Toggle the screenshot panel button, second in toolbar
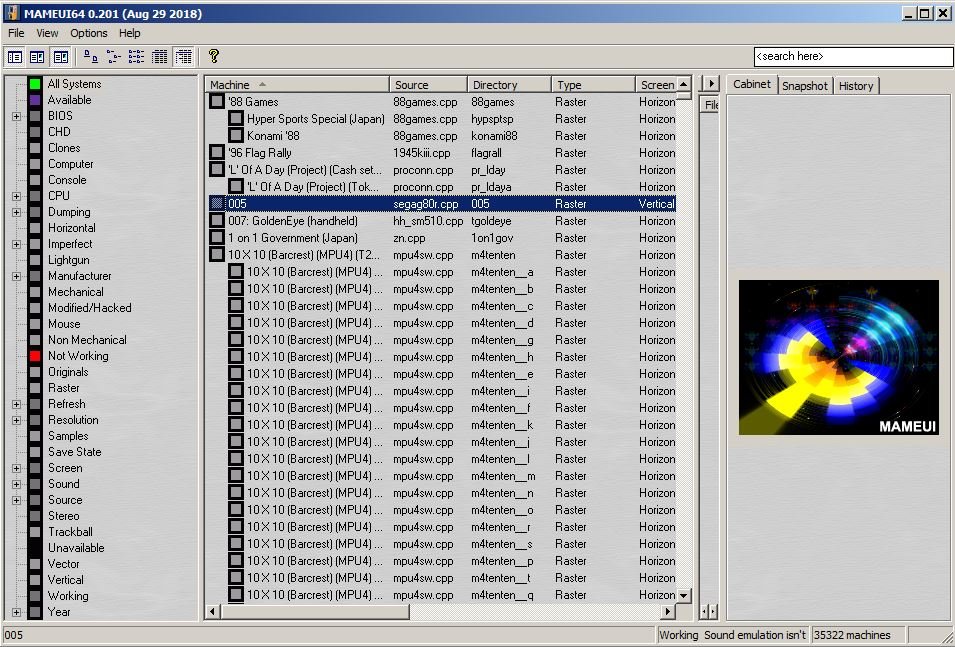This screenshot has width=955, height=647. 37,57
